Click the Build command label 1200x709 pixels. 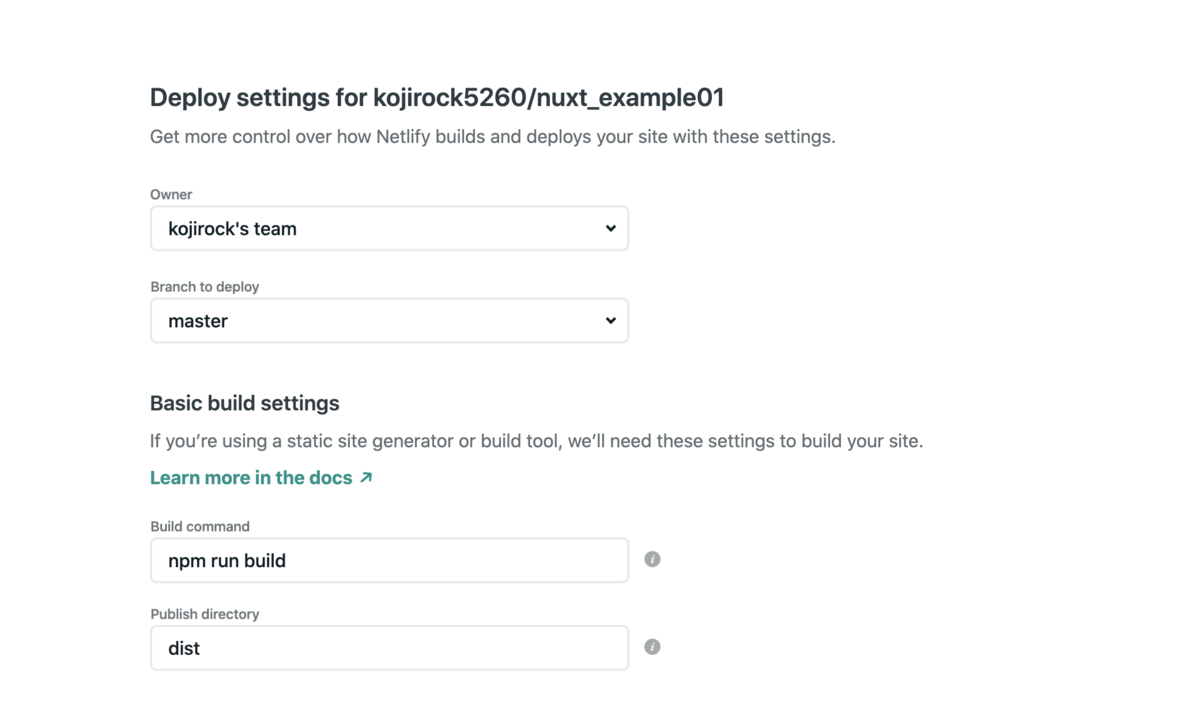(x=200, y=526)
